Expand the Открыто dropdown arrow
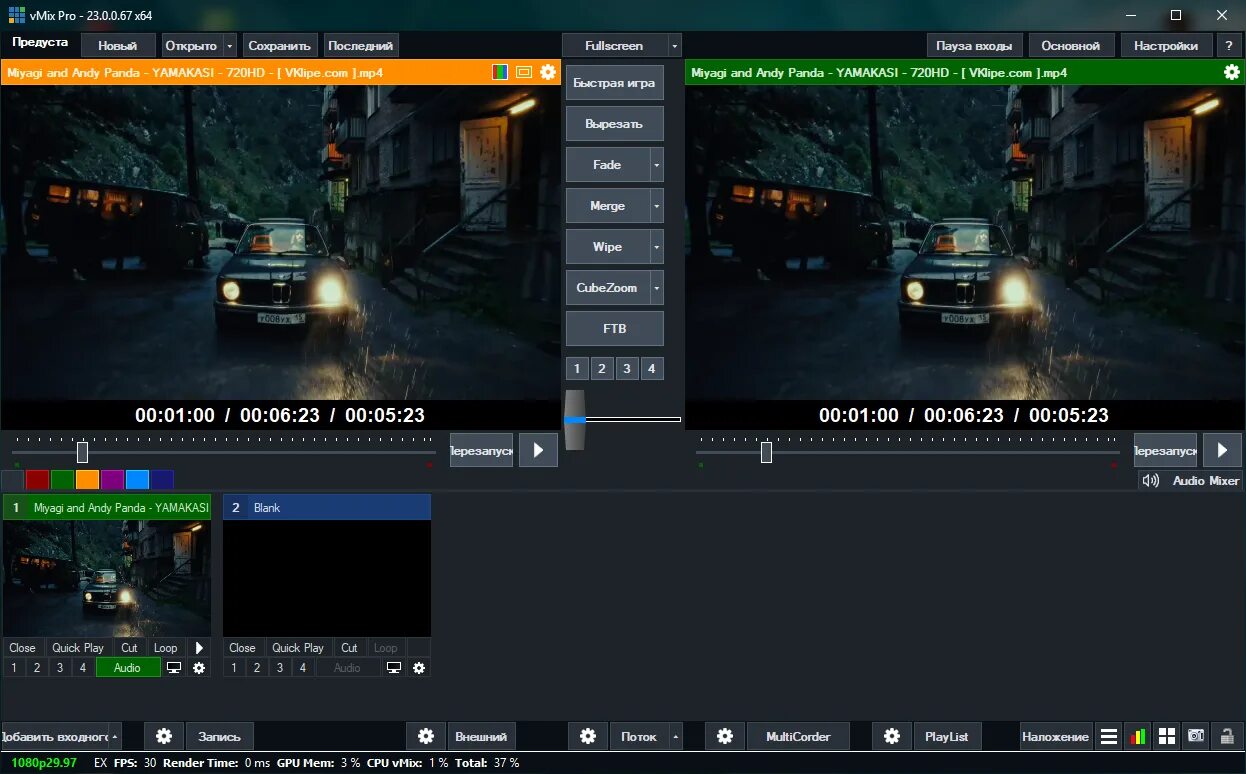The width and height of the screenshot is (1246, 774). pyautogui.click(x=230, y=45)
